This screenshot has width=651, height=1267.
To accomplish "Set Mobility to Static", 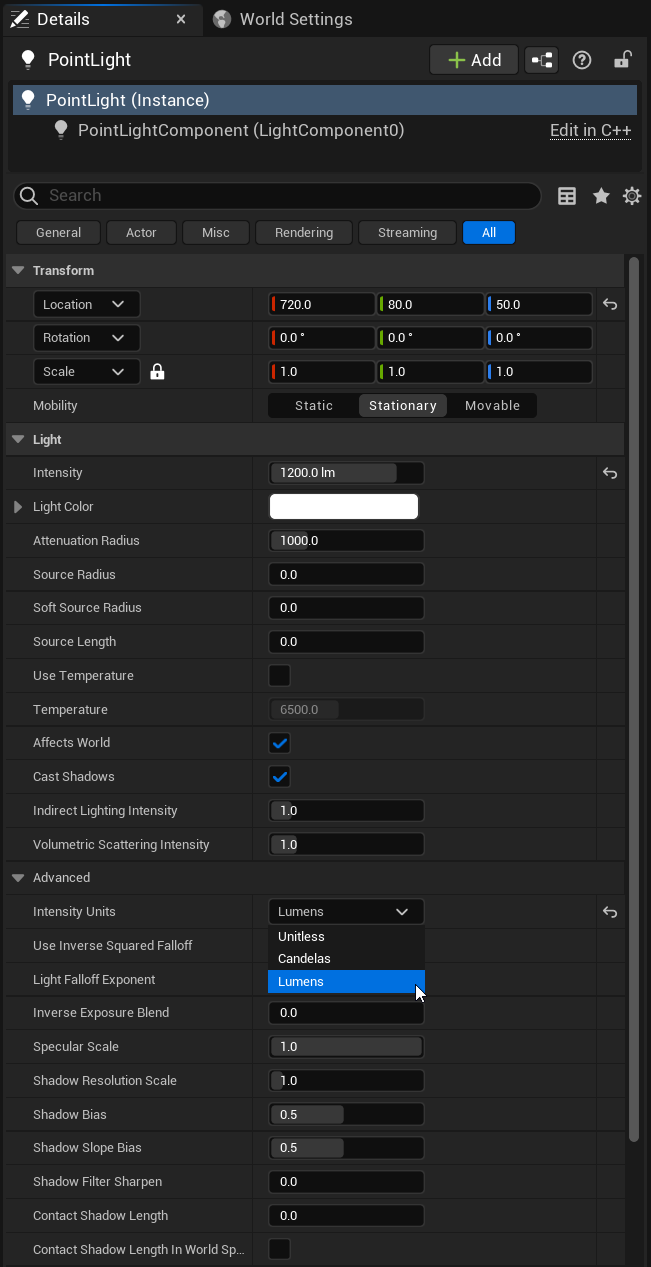I will click(x=314, y=405).
